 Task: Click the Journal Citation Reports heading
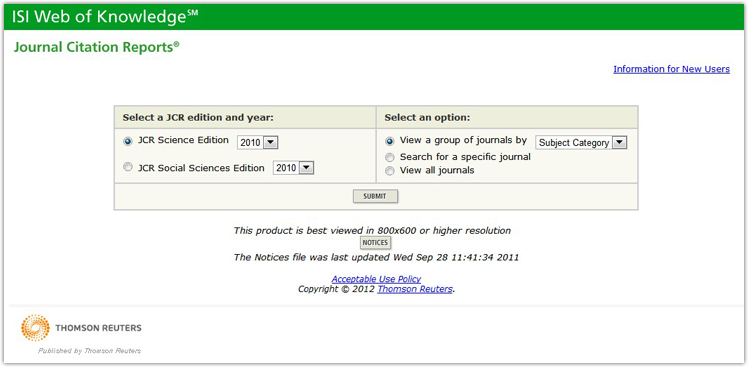(96, 47)
